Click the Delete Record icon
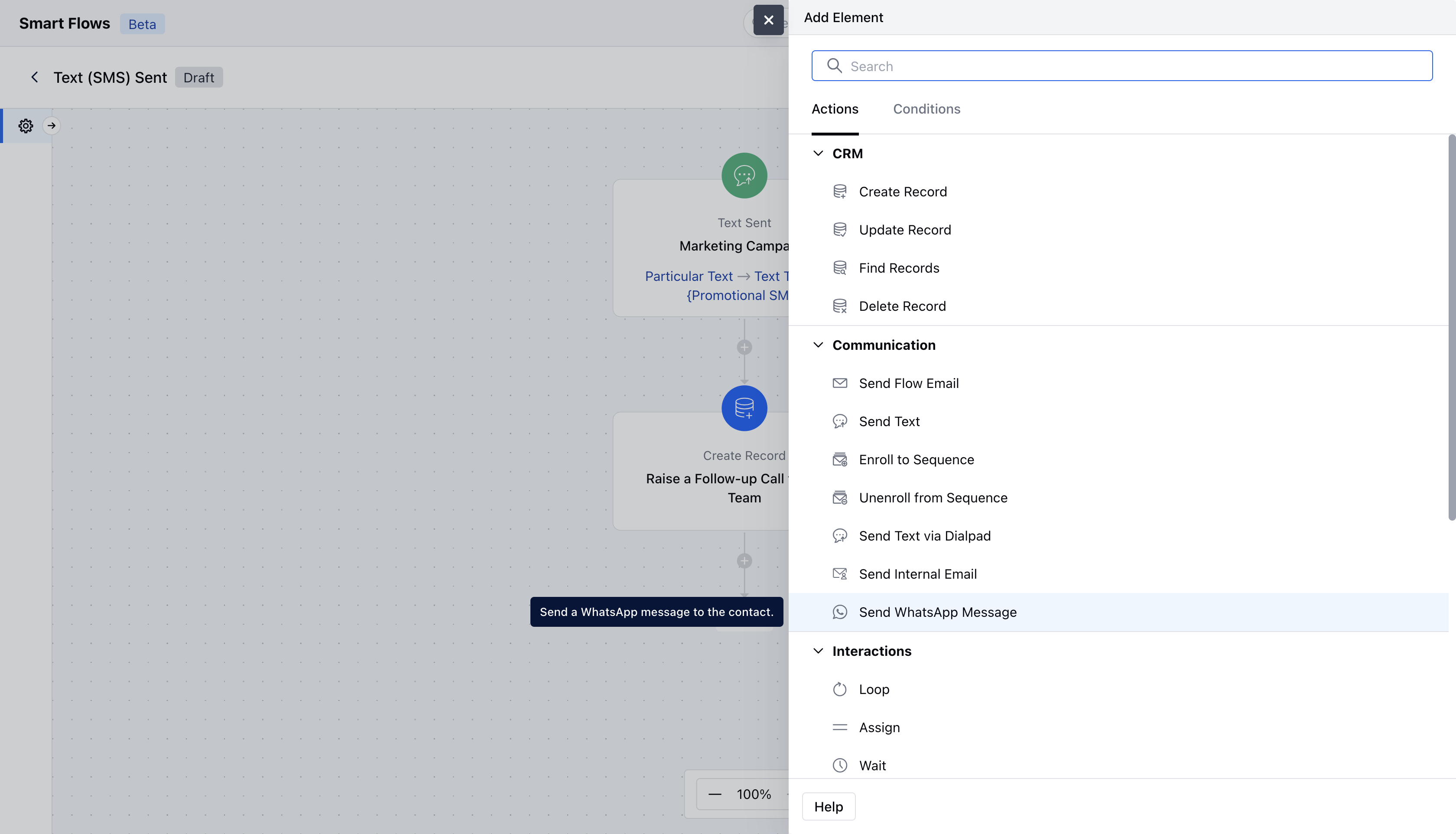Screen dimensions: 1456x834 pyautogui.click(x=839, y=306)
